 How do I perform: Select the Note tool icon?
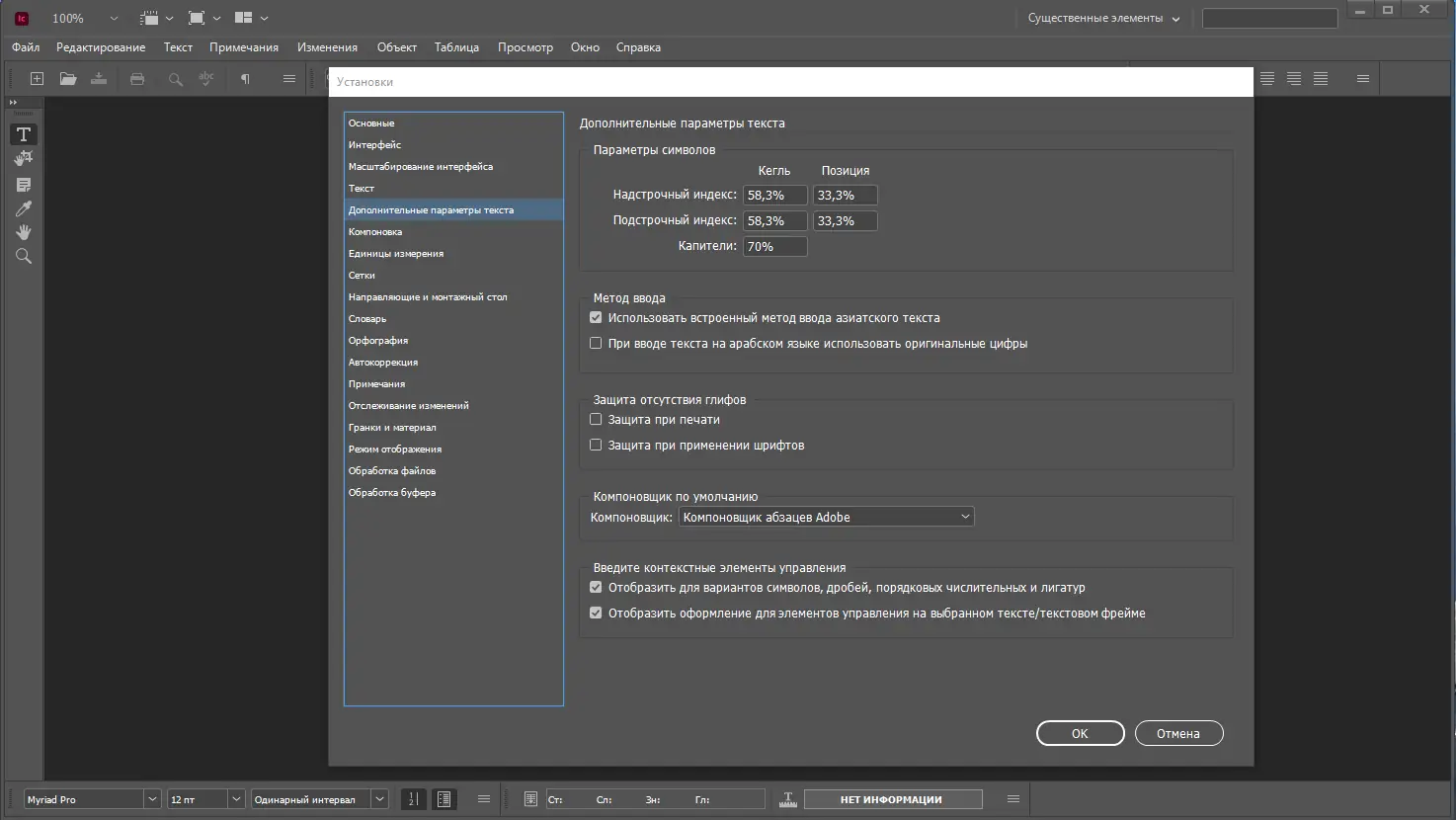click(24, 185)
